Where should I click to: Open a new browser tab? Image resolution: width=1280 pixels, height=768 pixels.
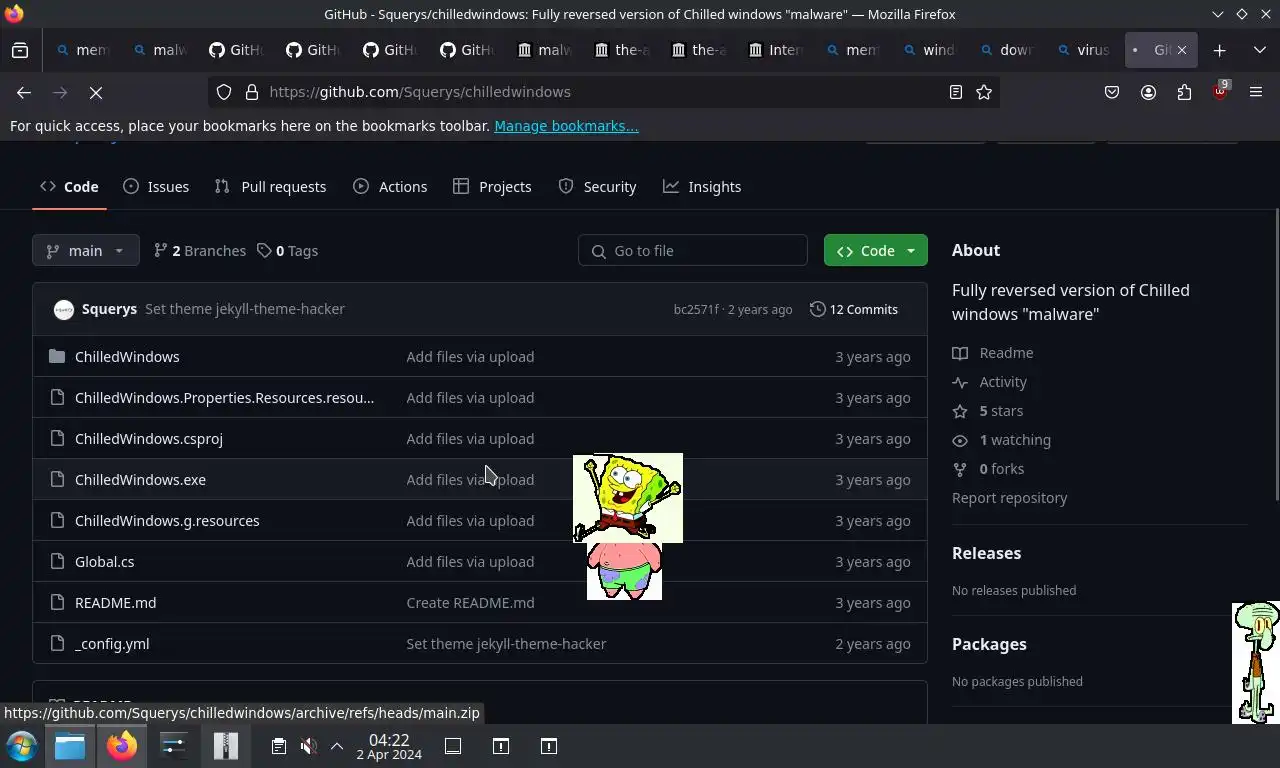1219,50
